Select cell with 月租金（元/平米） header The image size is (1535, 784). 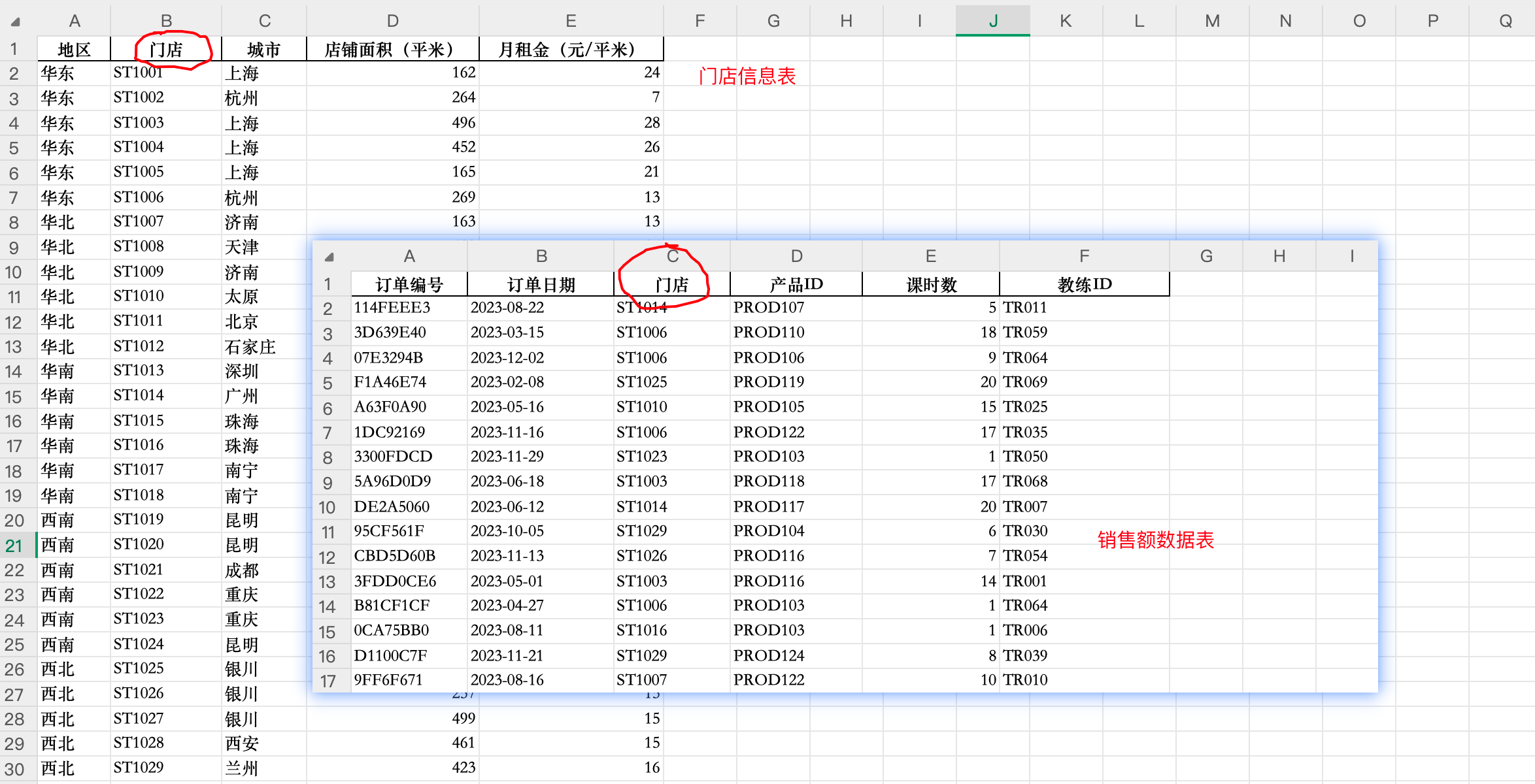(570, 50)
